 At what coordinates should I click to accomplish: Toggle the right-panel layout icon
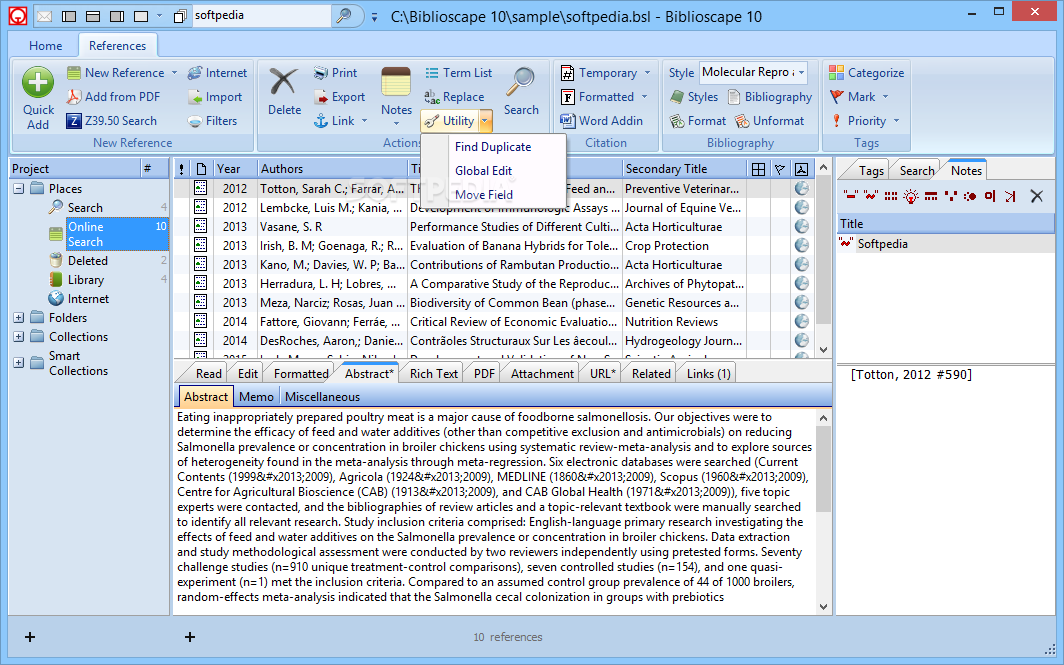117,16
